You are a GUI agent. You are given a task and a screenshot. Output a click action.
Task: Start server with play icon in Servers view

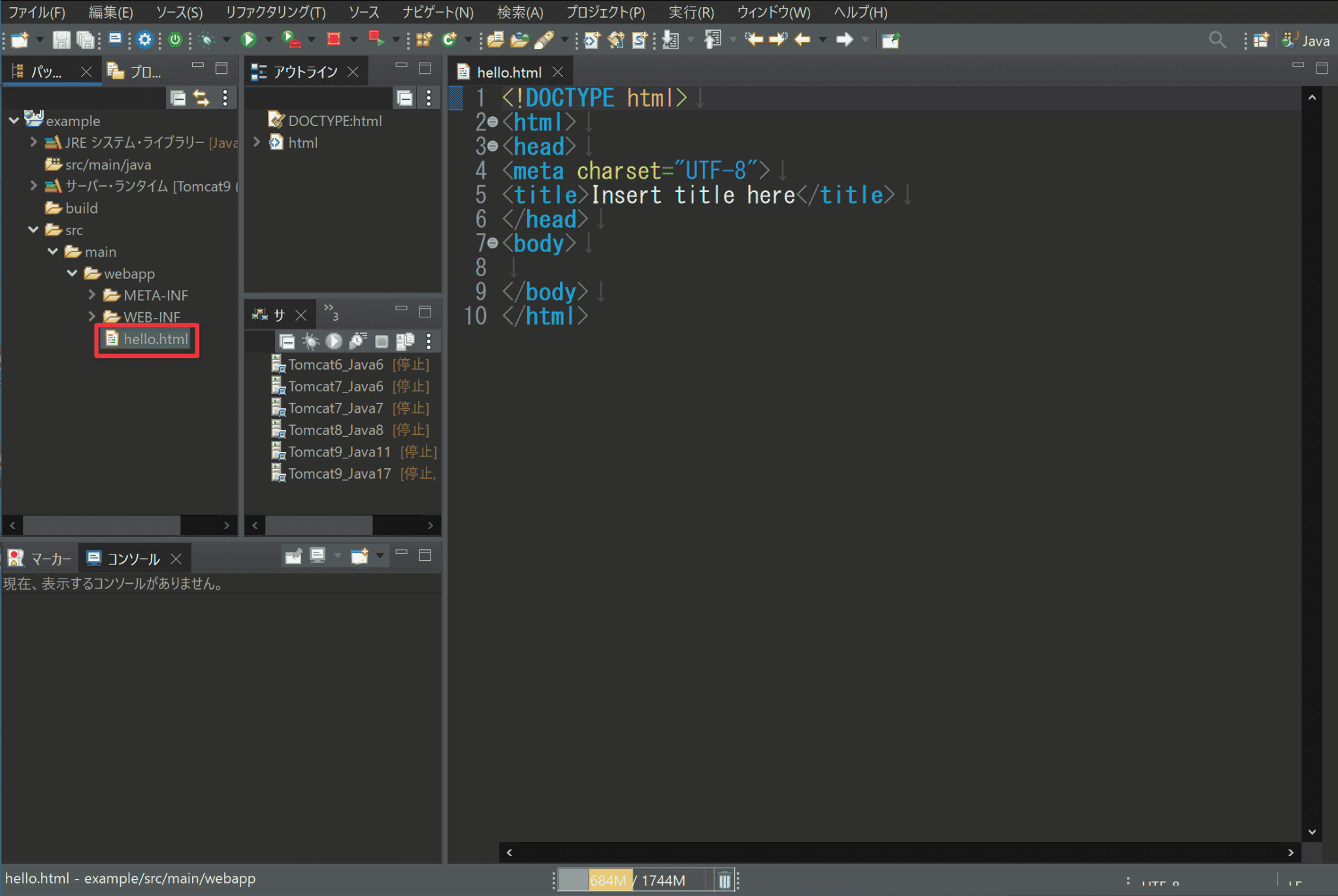click(333, 341)
